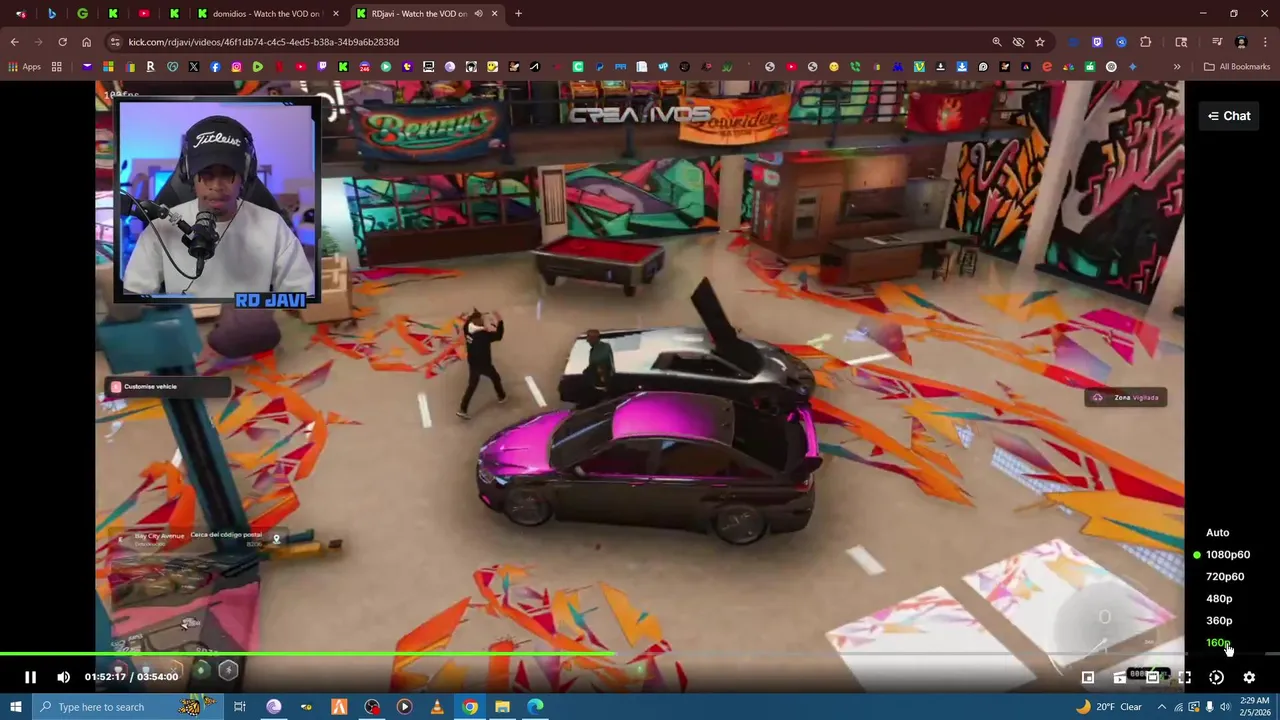Select 1080p60 video quality
1280x720 pixels.
click(x=1227, y=555)
